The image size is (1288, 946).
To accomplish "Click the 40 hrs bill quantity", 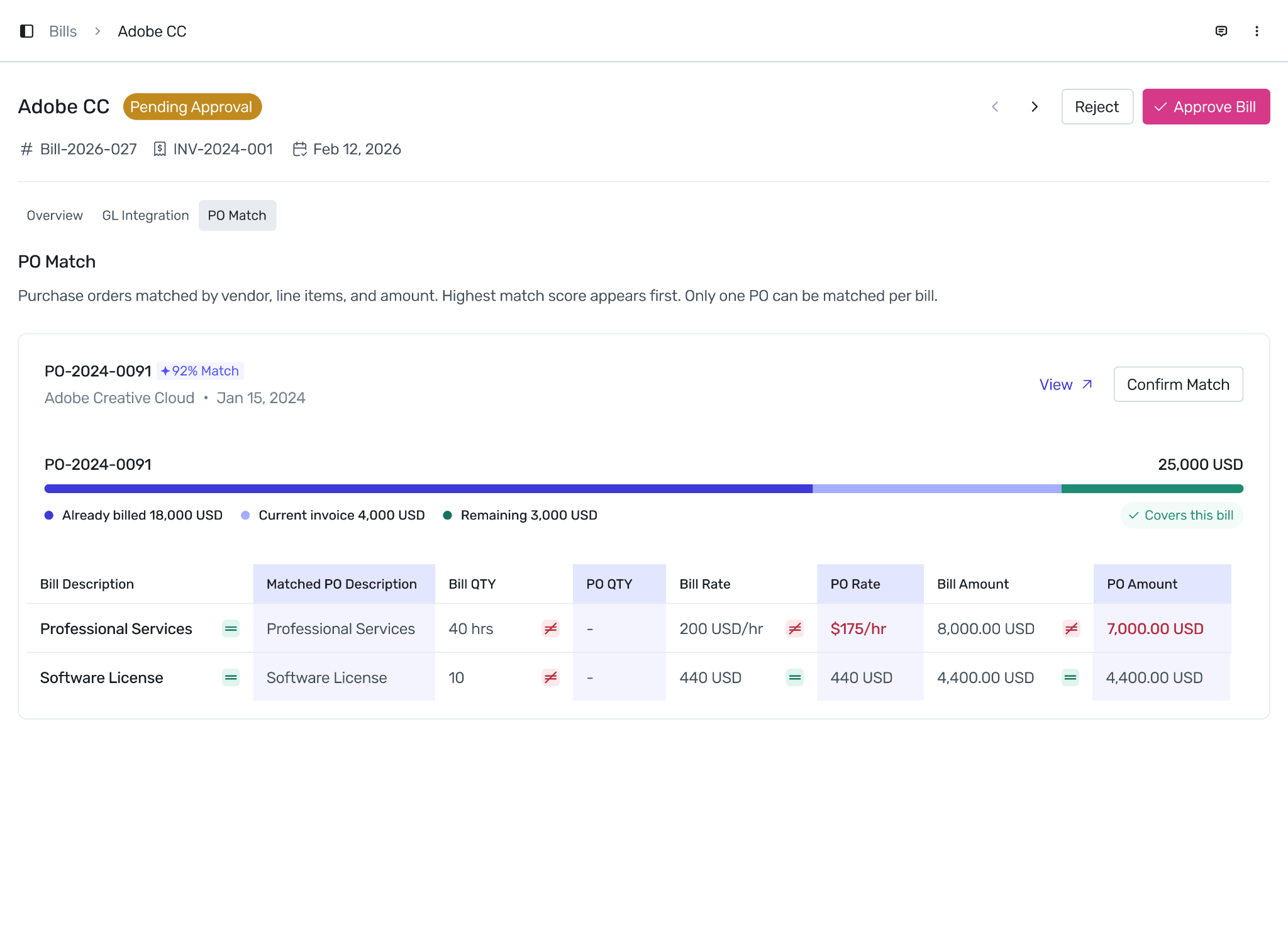I will [x=470, y=628].
